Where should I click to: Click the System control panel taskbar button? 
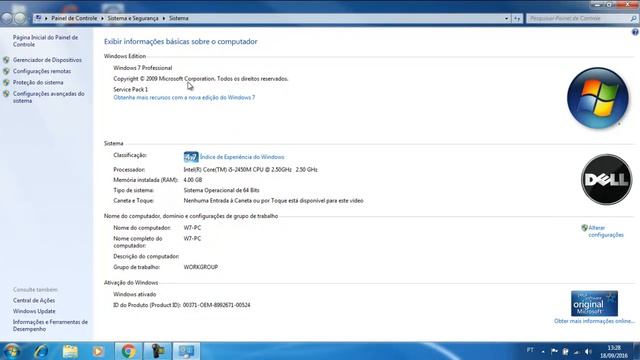pyautogui.click(x=187, y=351)
